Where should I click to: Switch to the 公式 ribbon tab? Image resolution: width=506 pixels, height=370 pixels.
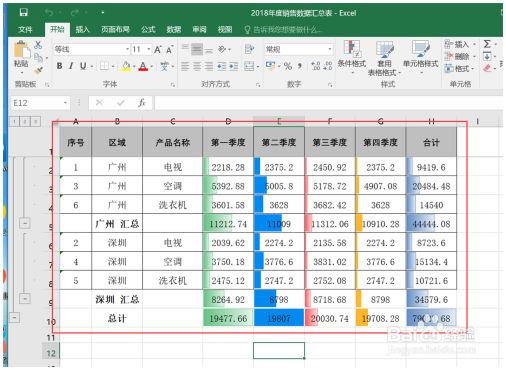(148, 30)
